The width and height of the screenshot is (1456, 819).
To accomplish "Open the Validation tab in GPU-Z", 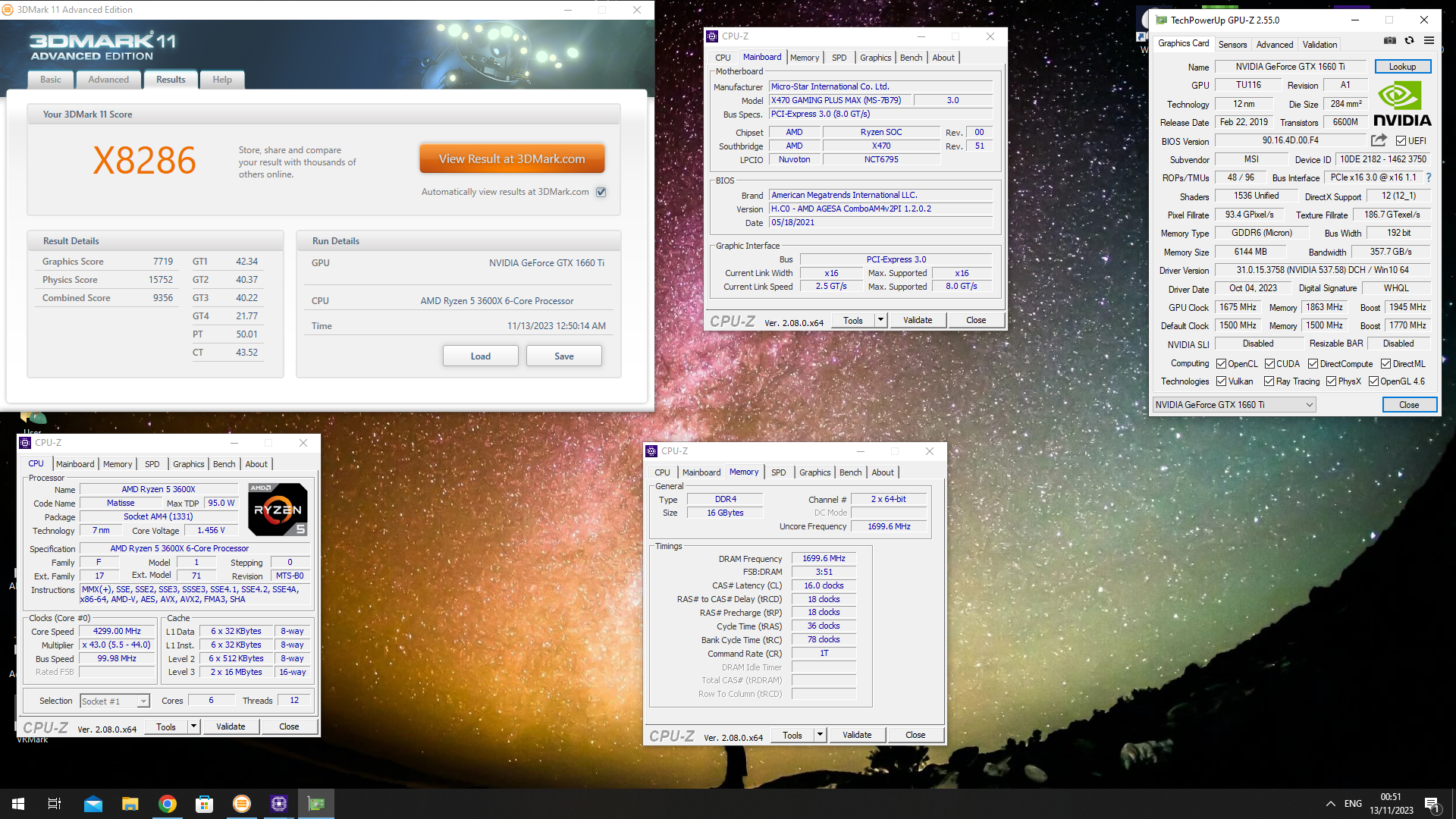I will click(1319, 45).
